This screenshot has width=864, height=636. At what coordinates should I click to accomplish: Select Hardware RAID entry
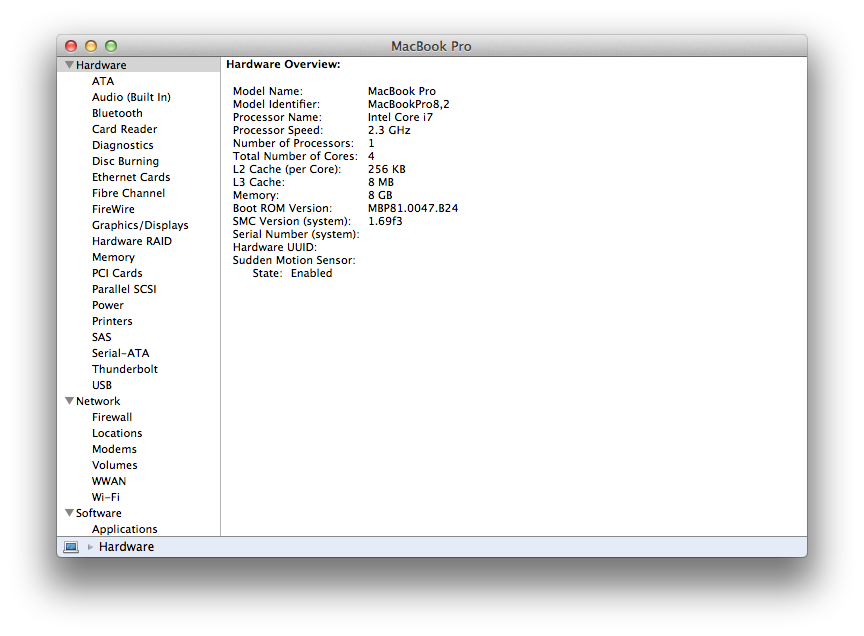[x=132, y=241]
